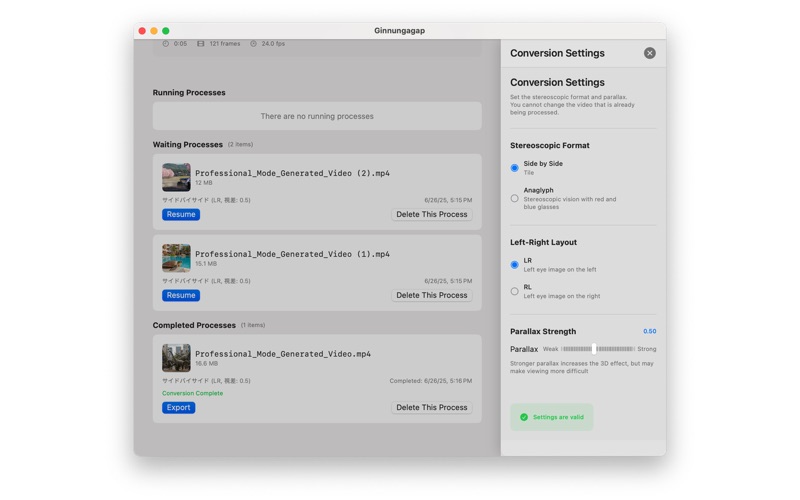Click the green window zoom button
This screenshot has width=800, height=500.
(x=166, y=31)
